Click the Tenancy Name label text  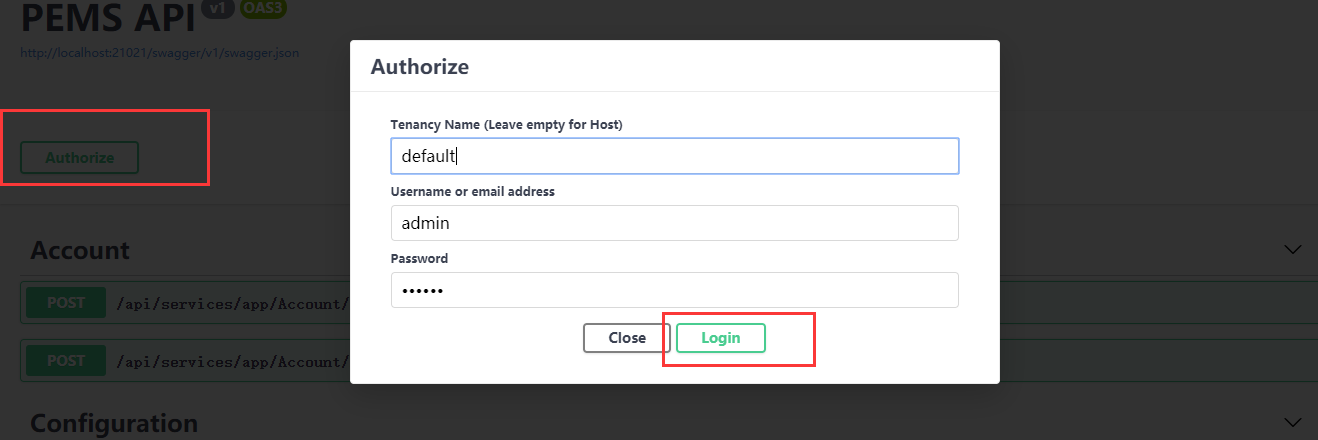click(x=506, y=124)
